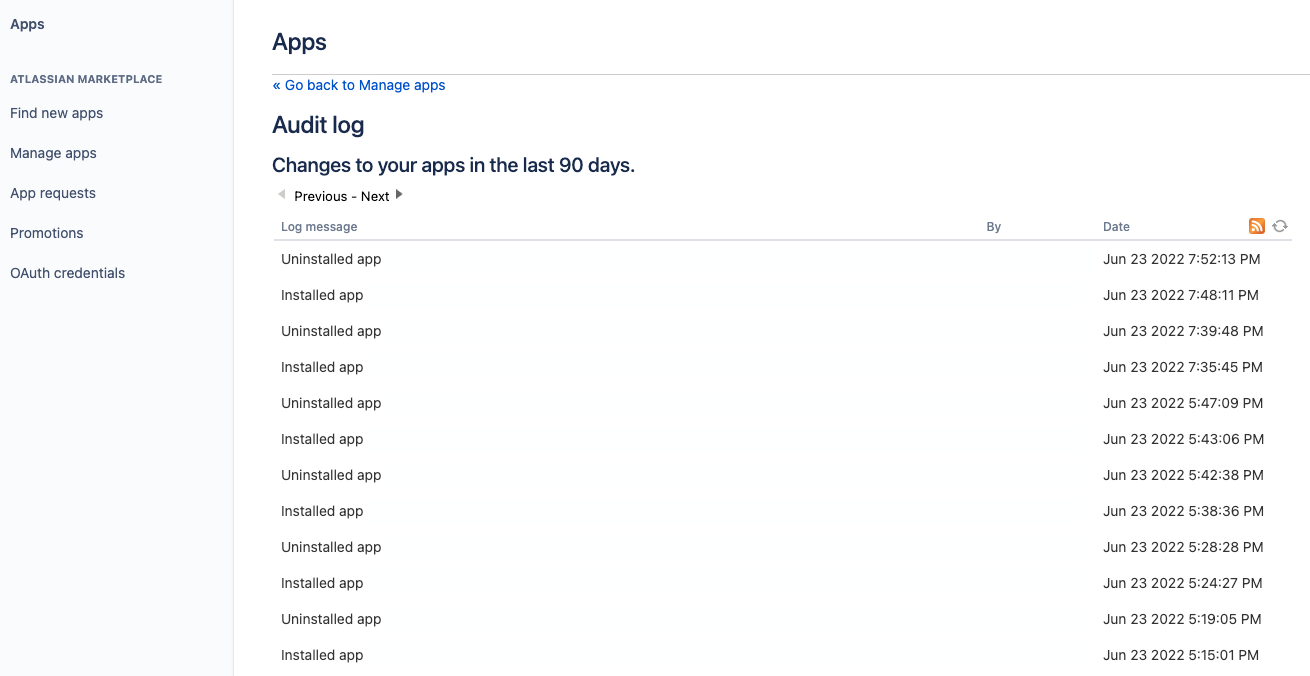Click the left arrow beside Previous

click(x=282, y=195)
